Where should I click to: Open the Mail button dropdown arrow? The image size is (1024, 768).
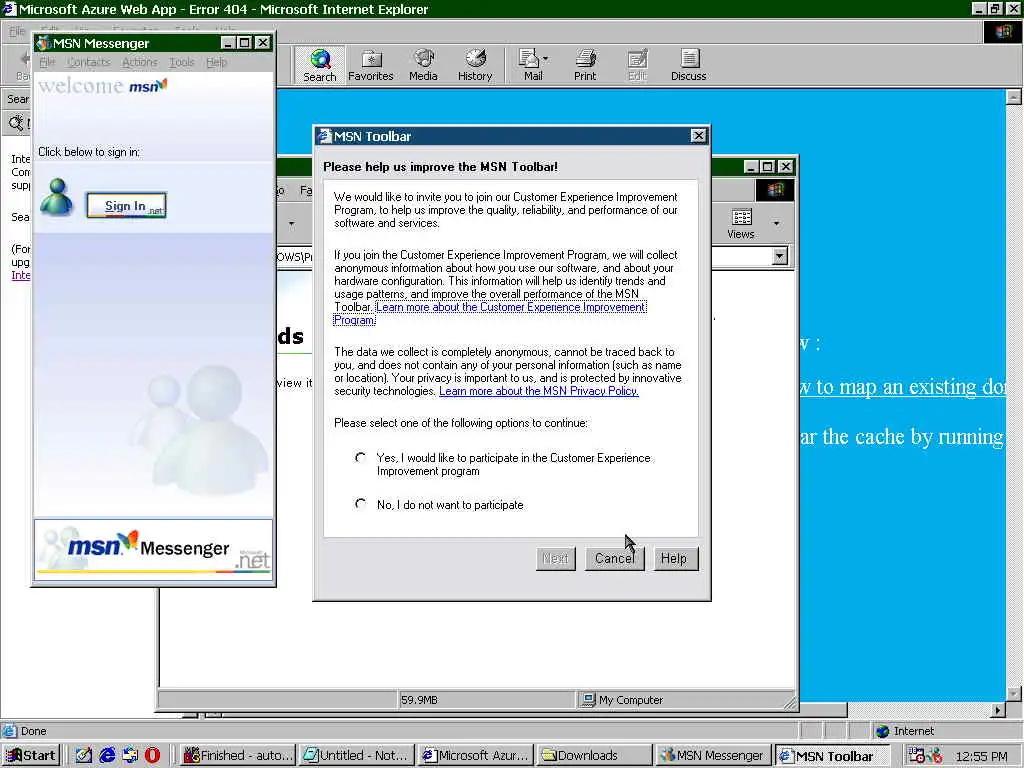click(545, 59)
